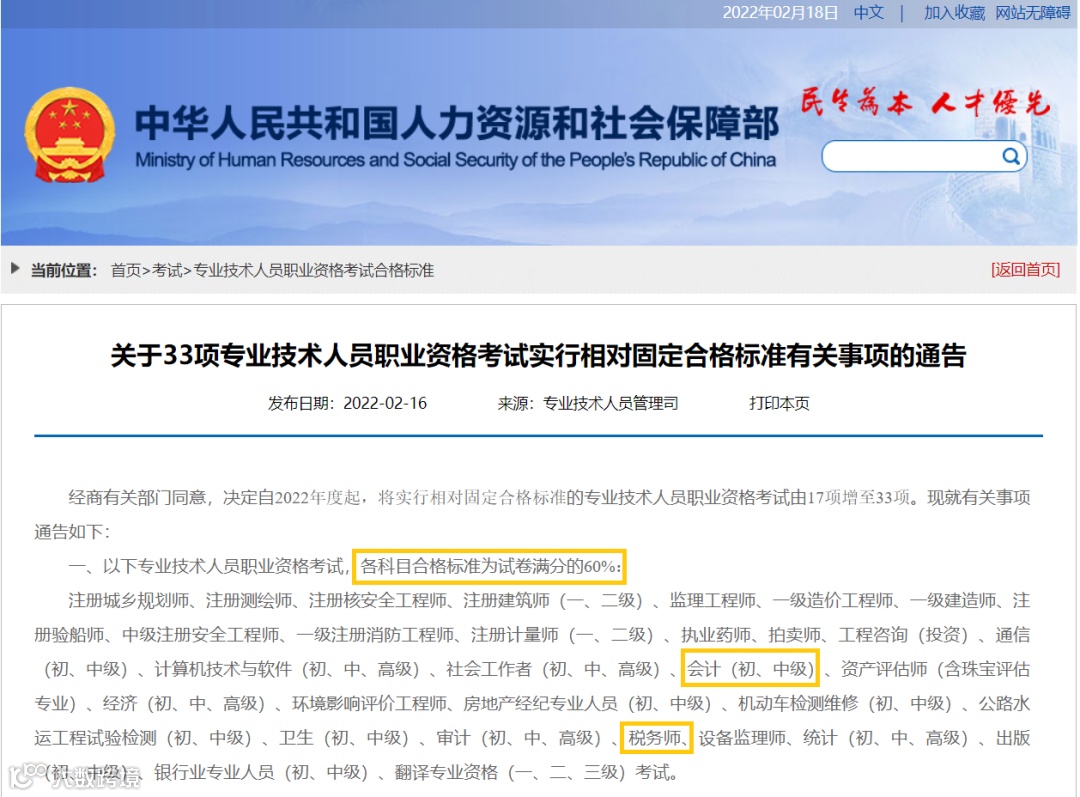
Task: Click the text 会计（初、中级）
Action: [x=750, y=669]
